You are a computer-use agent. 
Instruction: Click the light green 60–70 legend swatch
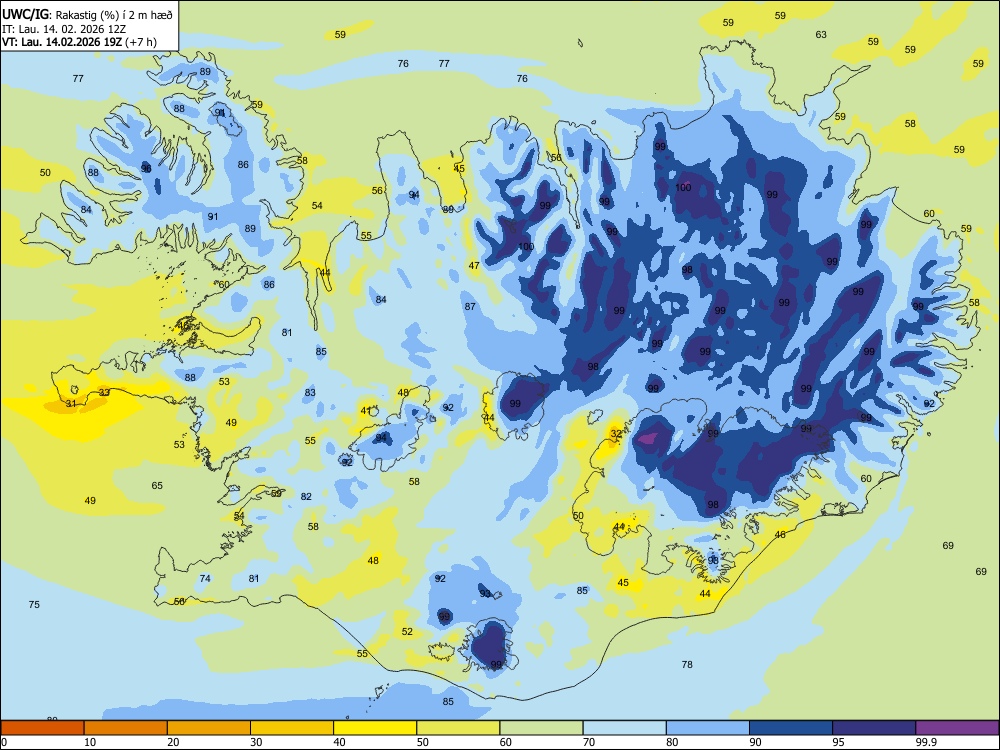point(541,728)
